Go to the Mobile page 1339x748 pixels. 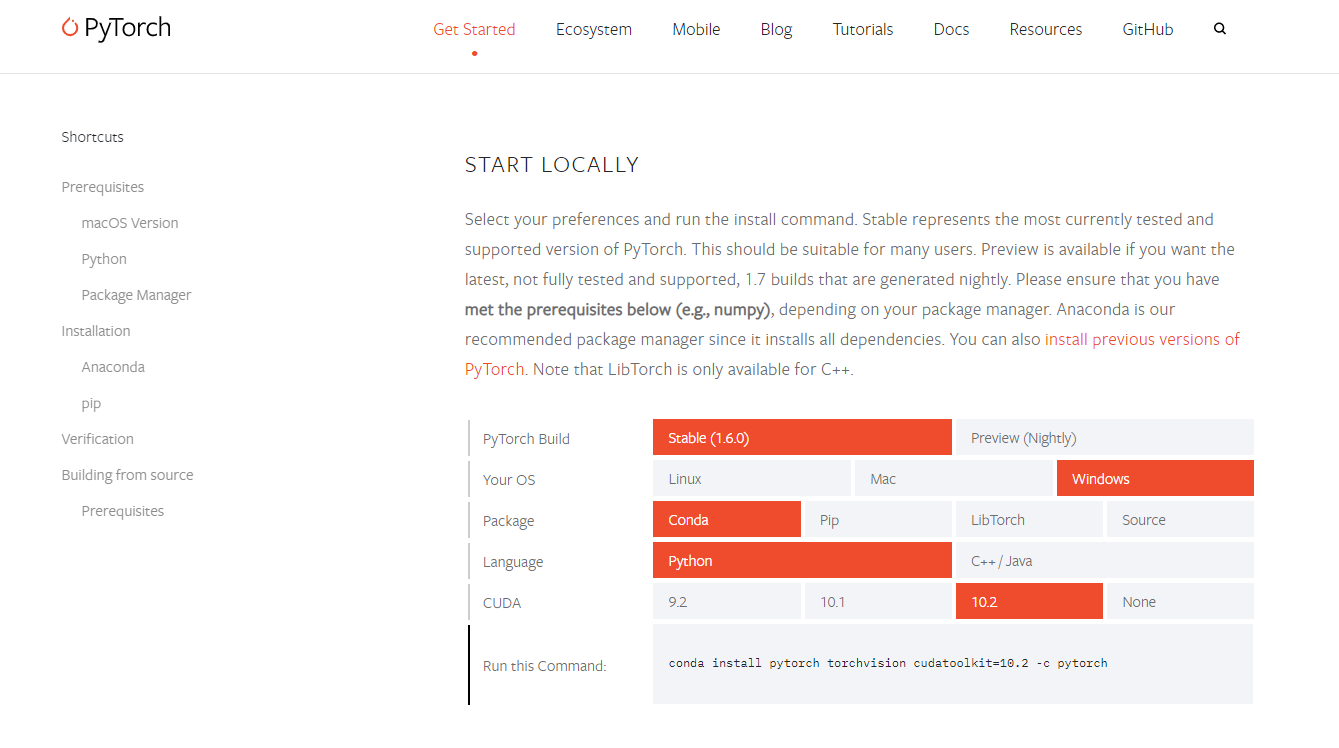[x=696, y=29]
